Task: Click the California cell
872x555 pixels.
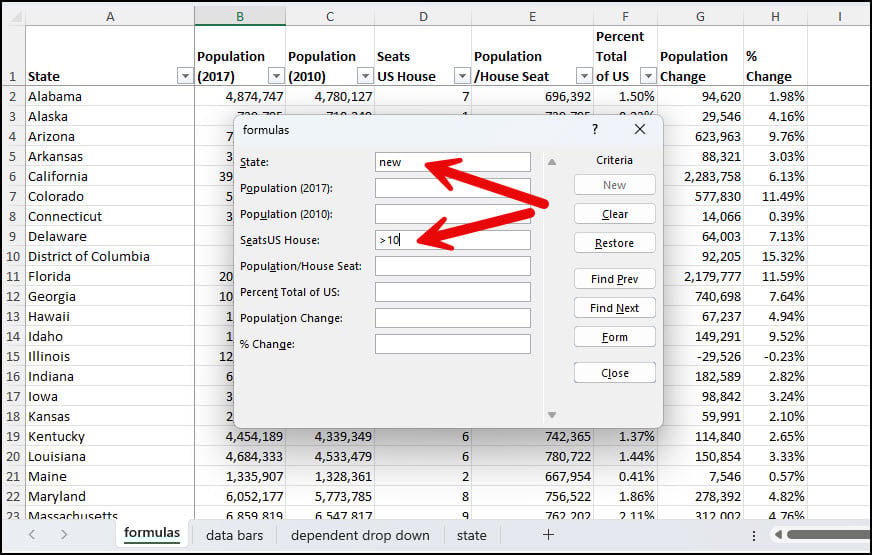Action: (x=110, y=176)
